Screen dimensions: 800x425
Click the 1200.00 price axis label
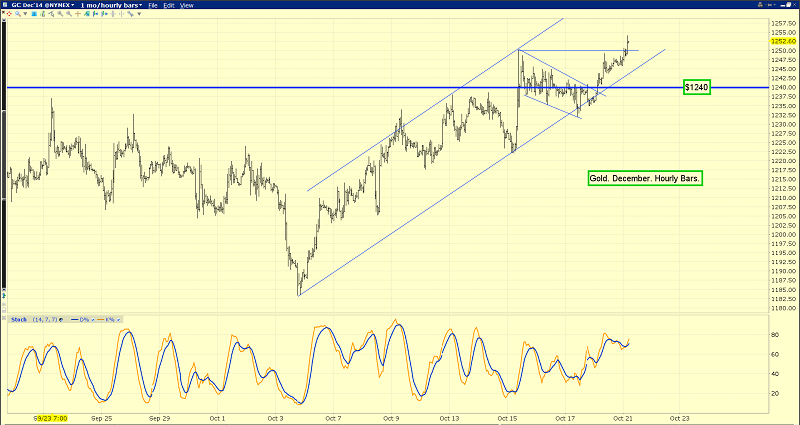pos(784,234)
